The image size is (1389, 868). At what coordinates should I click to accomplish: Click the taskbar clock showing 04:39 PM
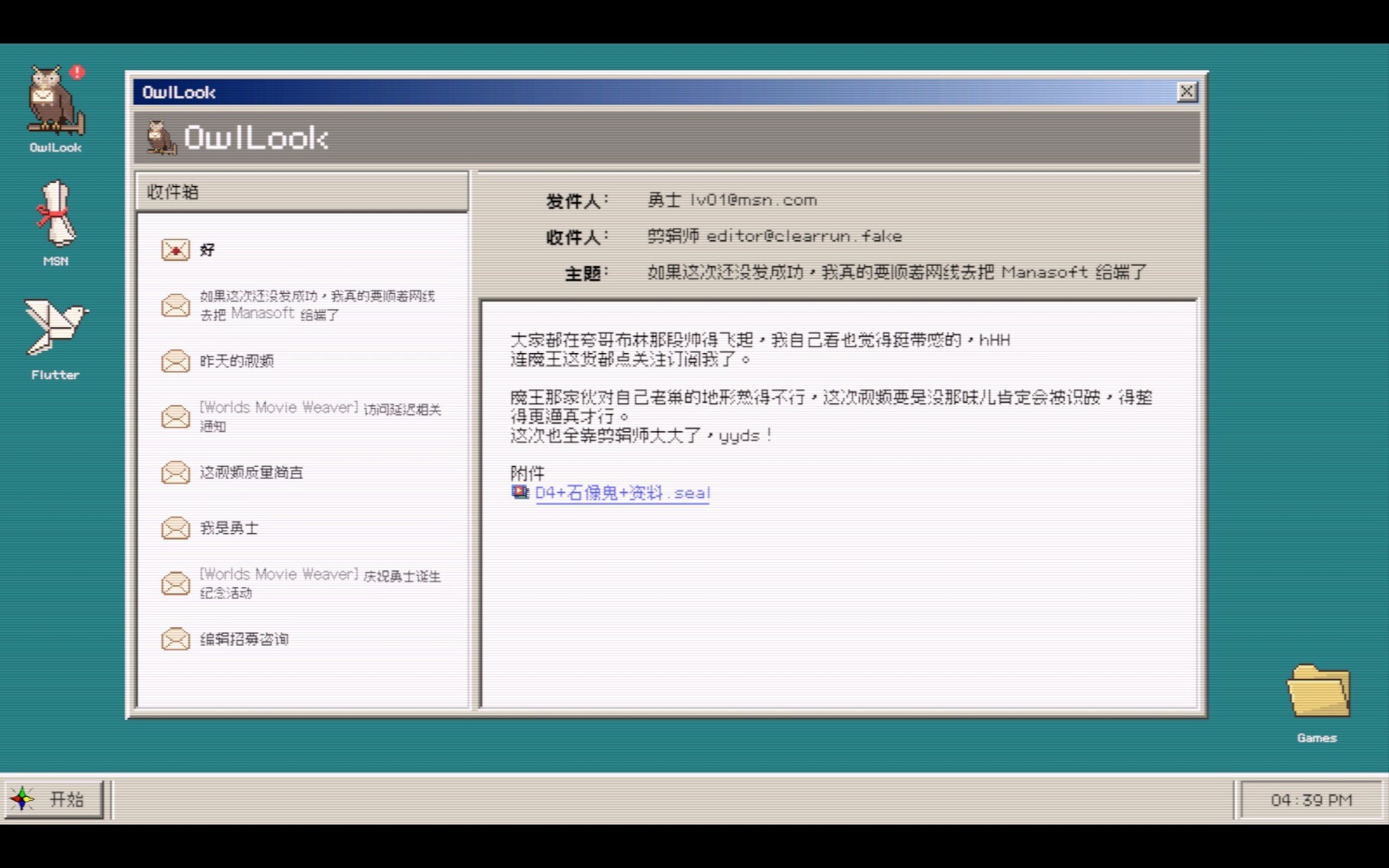[x=1310, y=800]
